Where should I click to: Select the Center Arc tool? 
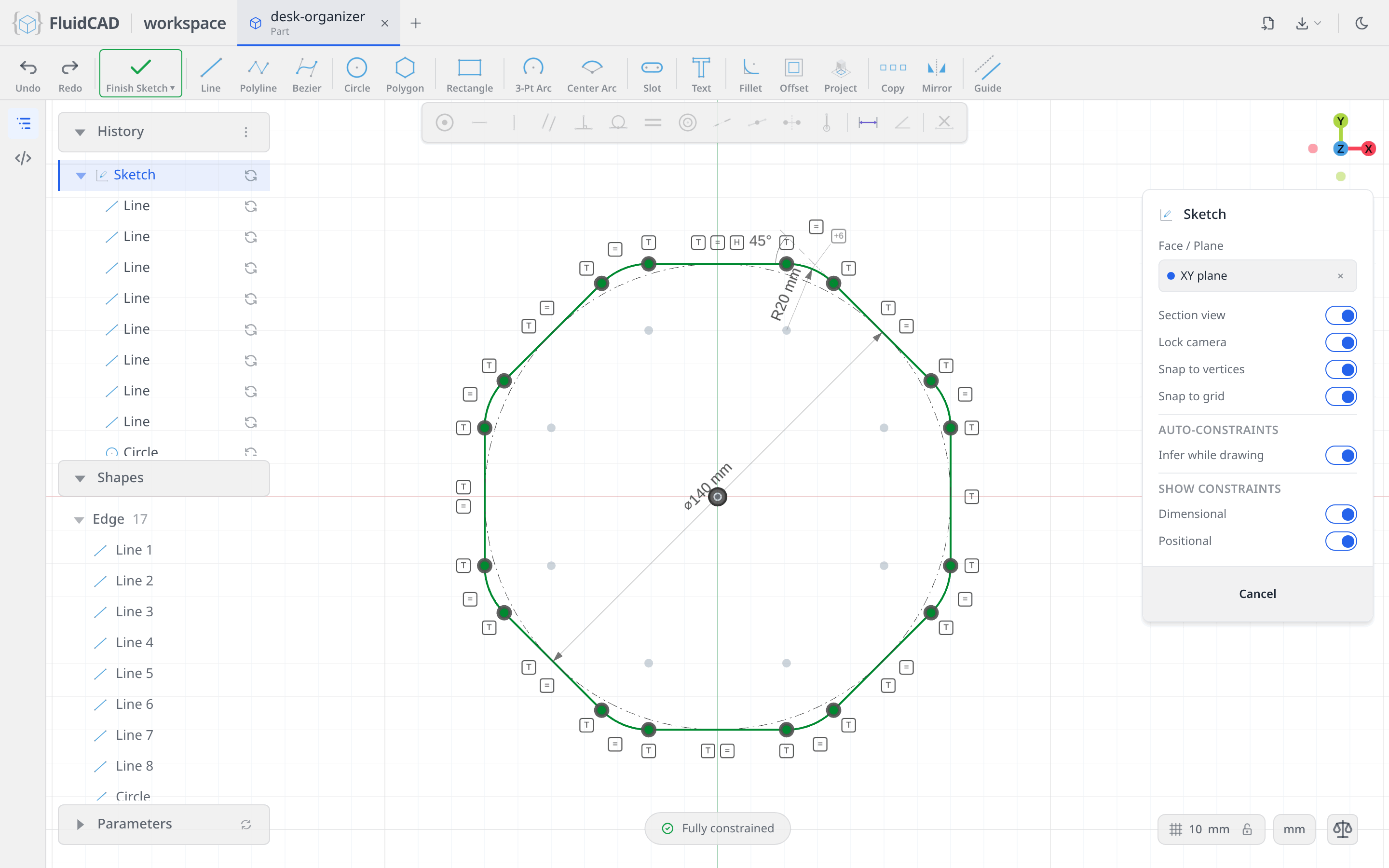592,74
